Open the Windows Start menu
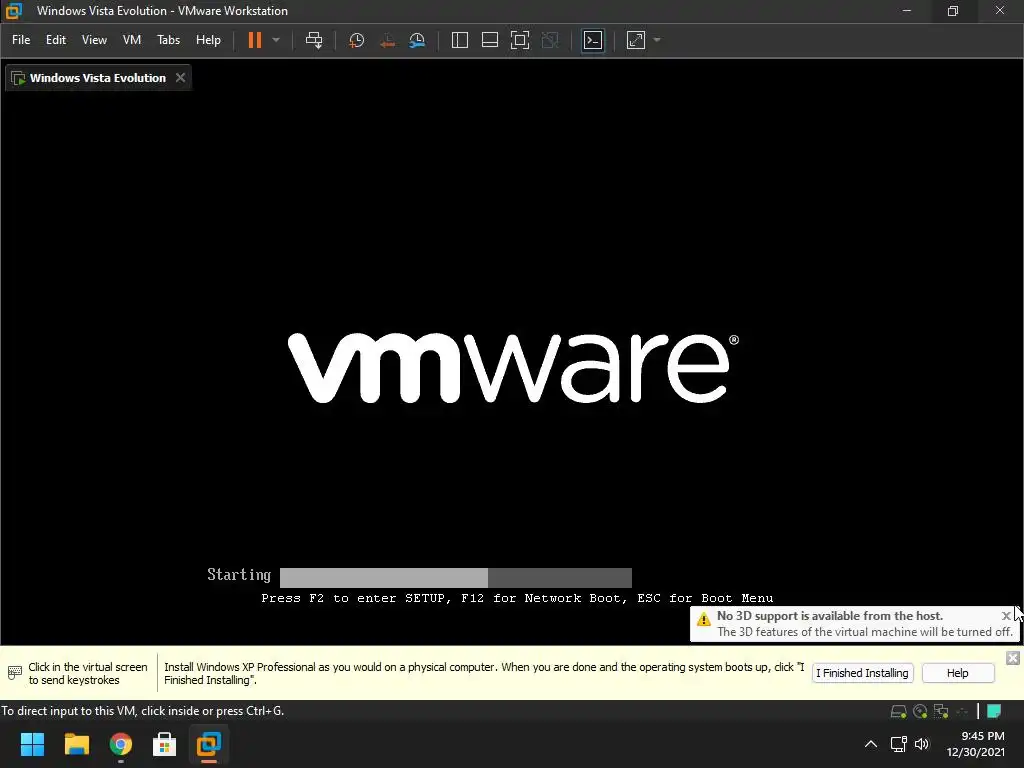 coord(32,744)
